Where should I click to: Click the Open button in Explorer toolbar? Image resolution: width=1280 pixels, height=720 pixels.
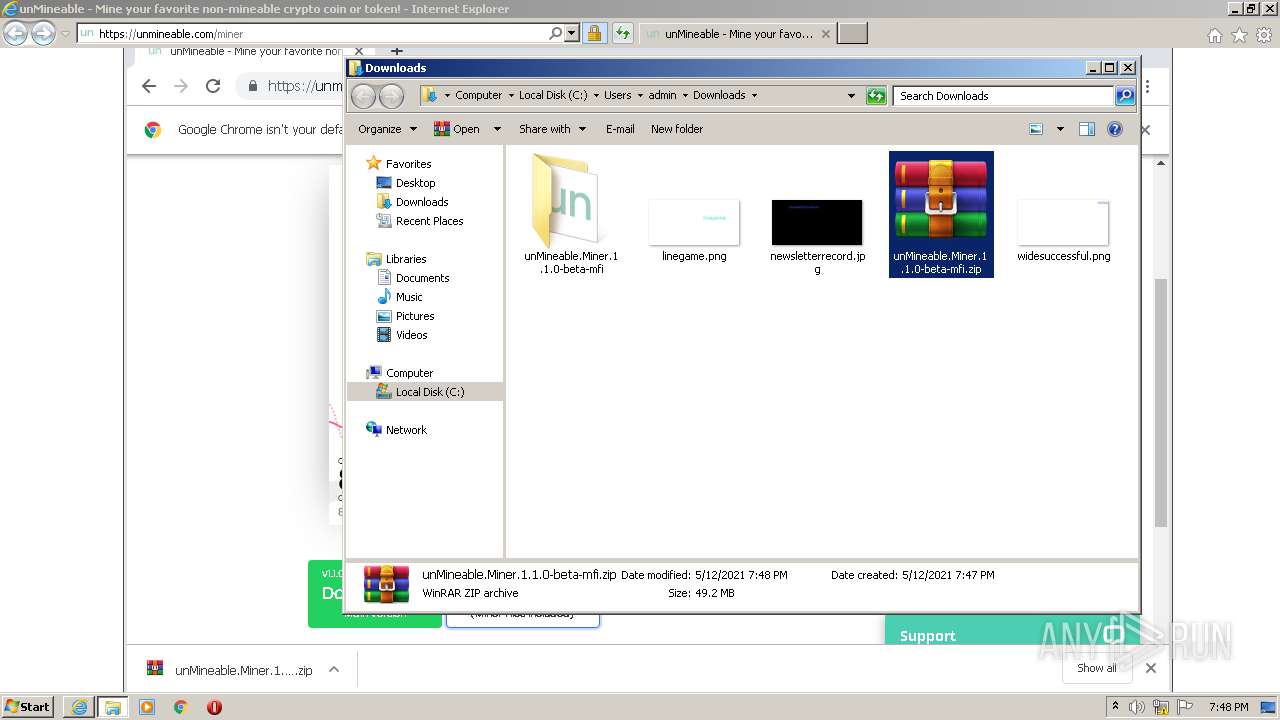pos(456,129)
